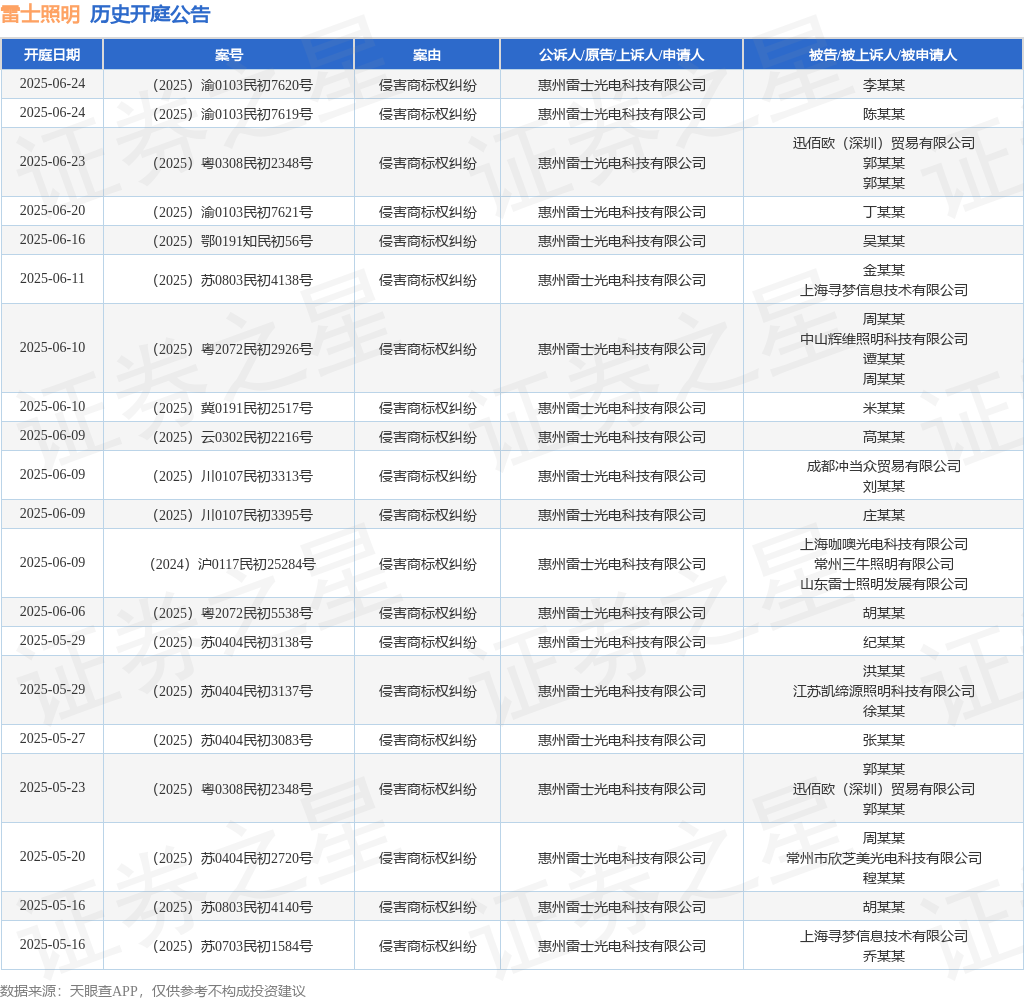
Task: Click case number 鄂0191知民初56号
Action: [232, 241]
